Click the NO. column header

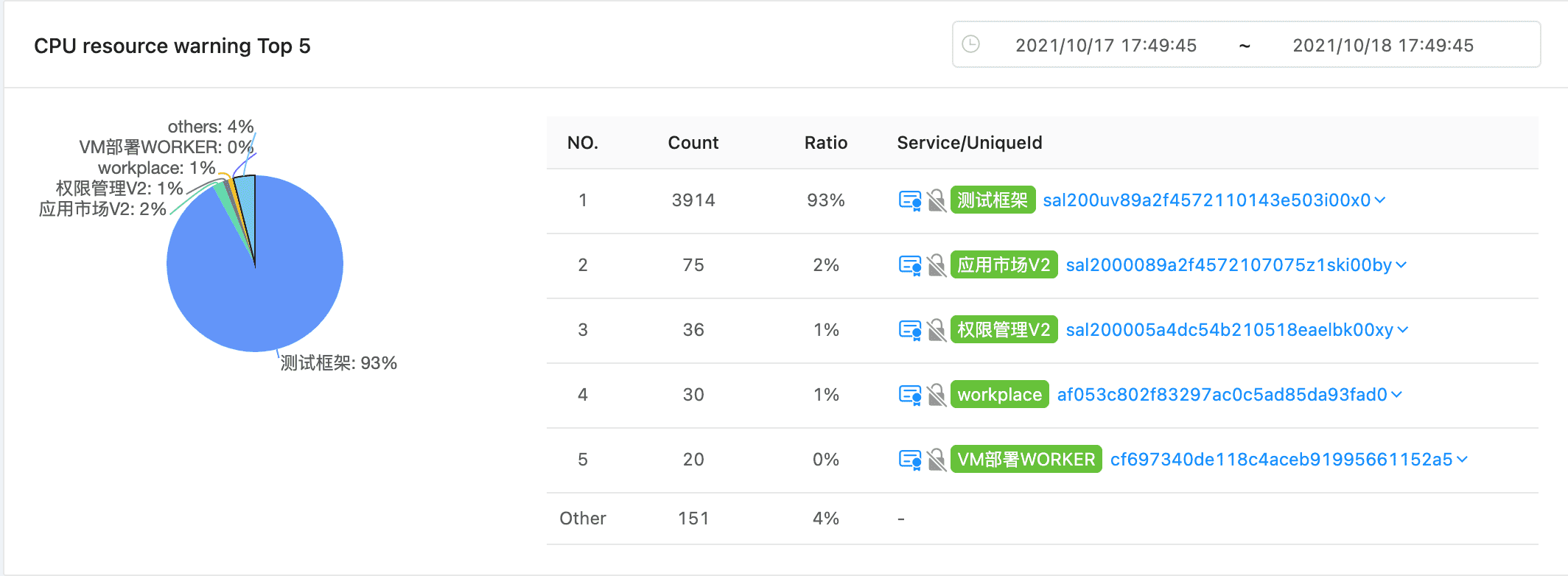[583, 143]
